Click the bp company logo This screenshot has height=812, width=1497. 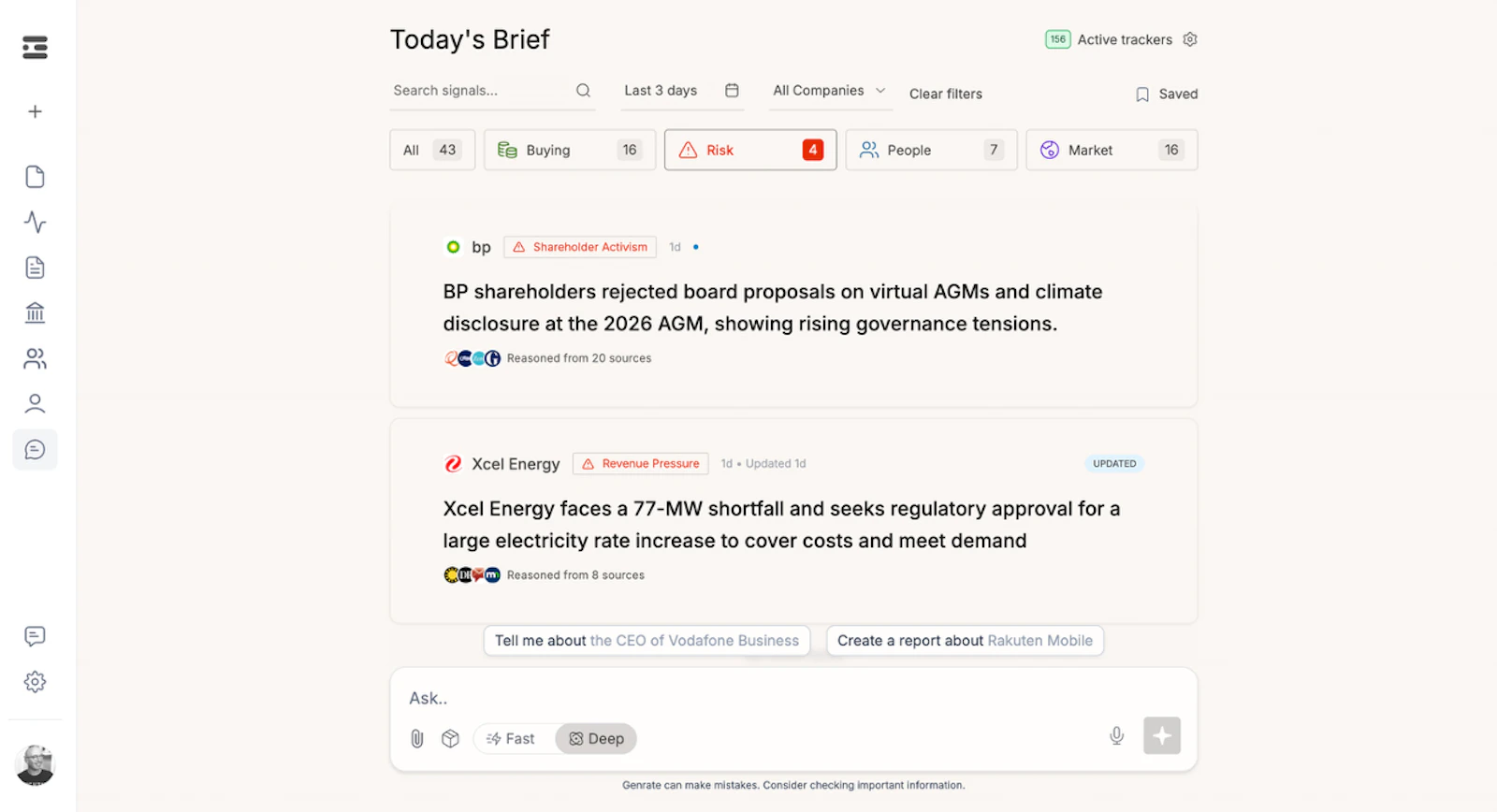pyautogui.click(x=453, y=247)
